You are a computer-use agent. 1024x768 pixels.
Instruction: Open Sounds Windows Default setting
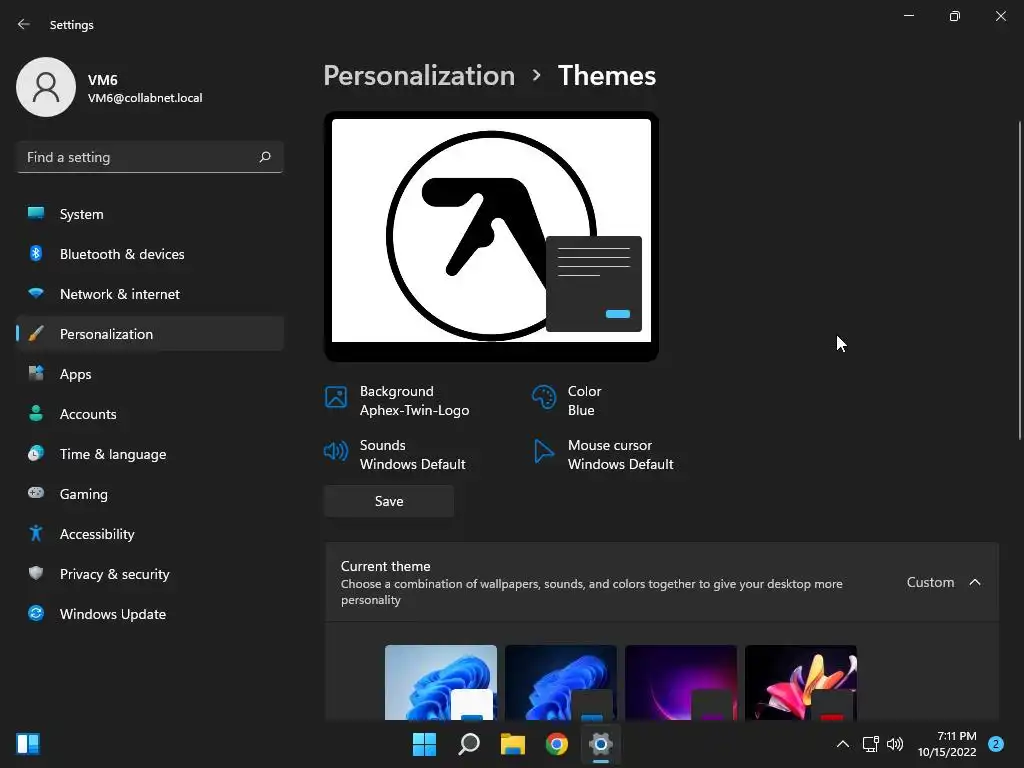click(395, 455)
